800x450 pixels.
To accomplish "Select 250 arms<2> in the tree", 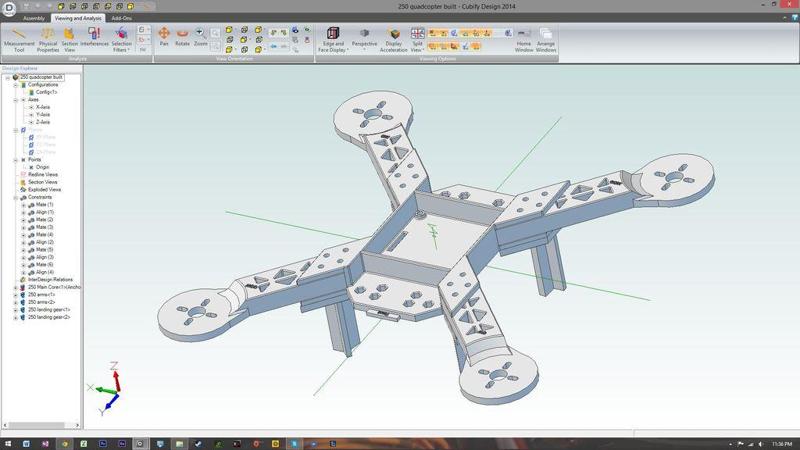I will click(x=41, y=302).
